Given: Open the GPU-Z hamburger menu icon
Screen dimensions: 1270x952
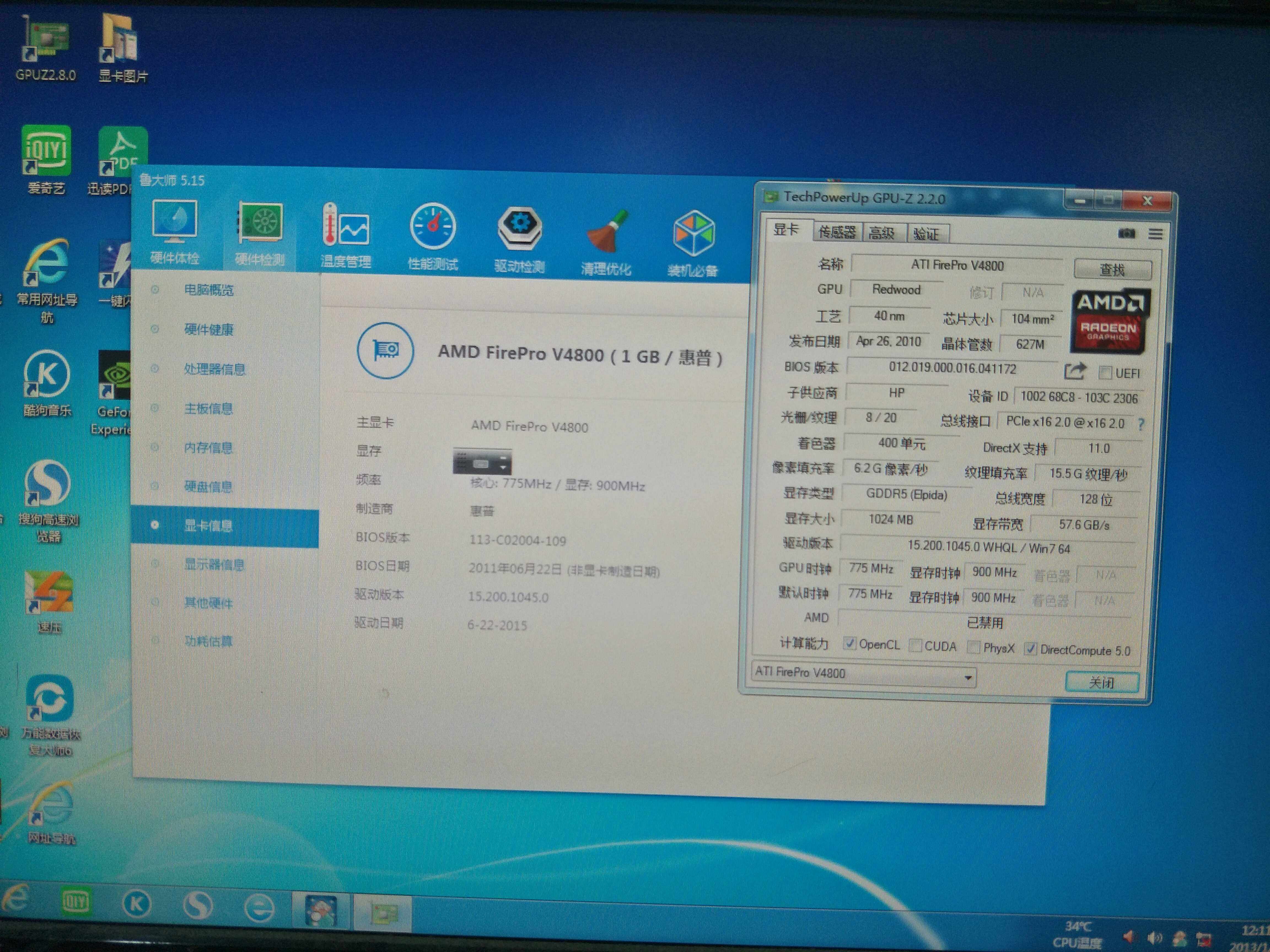Looking at the screenshot, I should point(1156,234).
